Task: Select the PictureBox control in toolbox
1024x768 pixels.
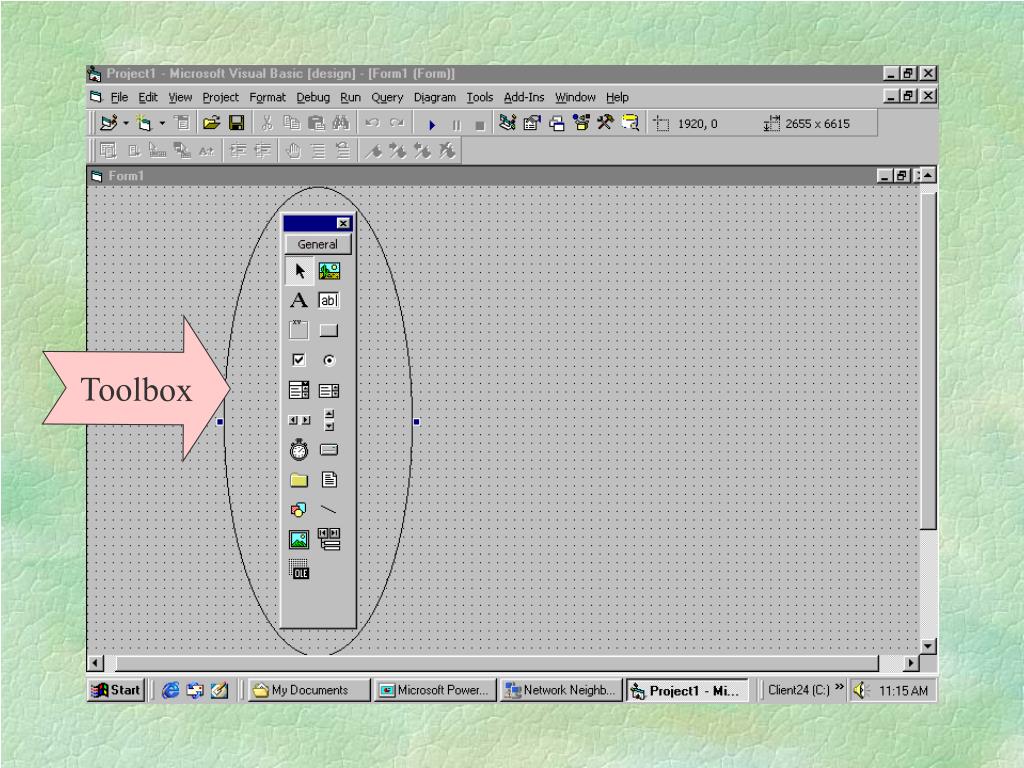Action: point(329,271)
